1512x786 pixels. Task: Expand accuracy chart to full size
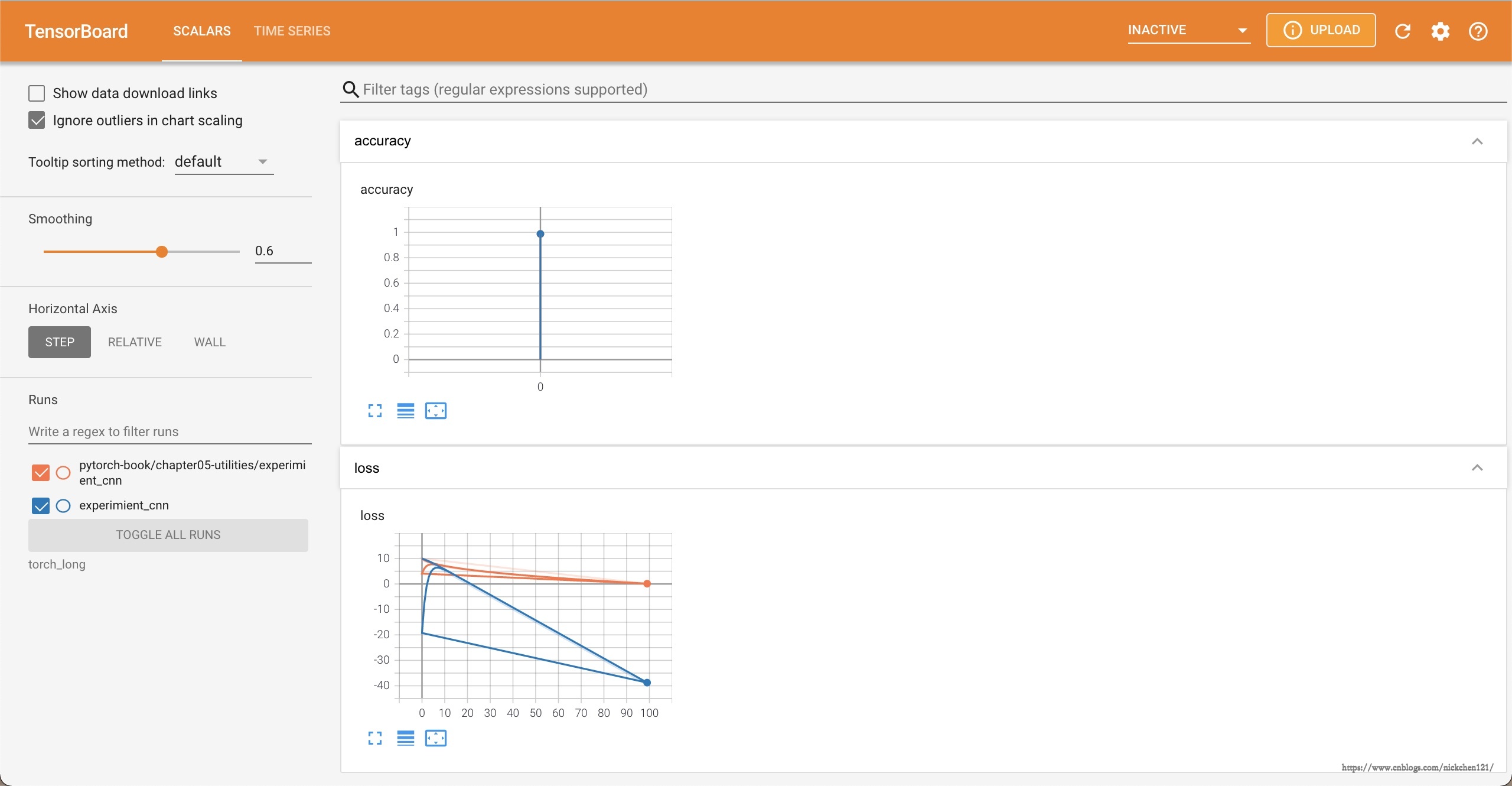(x=375, y=411)
